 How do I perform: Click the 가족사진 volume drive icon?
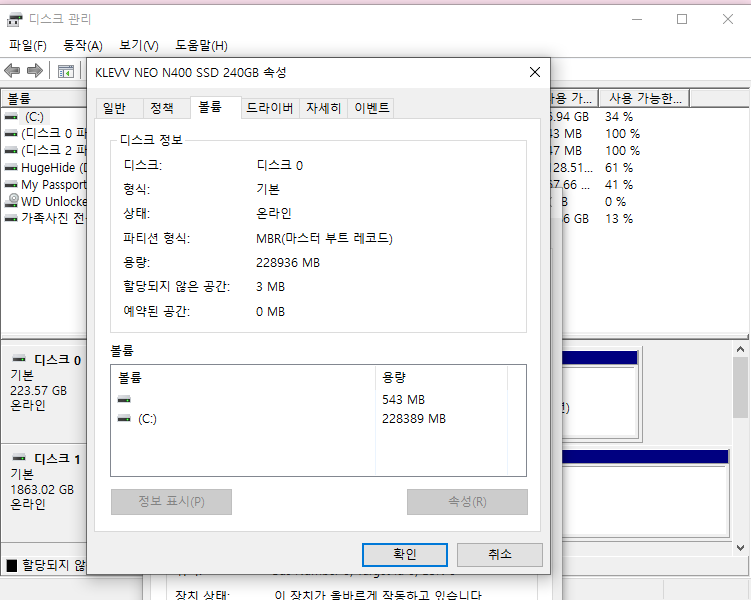click(11, 218)
